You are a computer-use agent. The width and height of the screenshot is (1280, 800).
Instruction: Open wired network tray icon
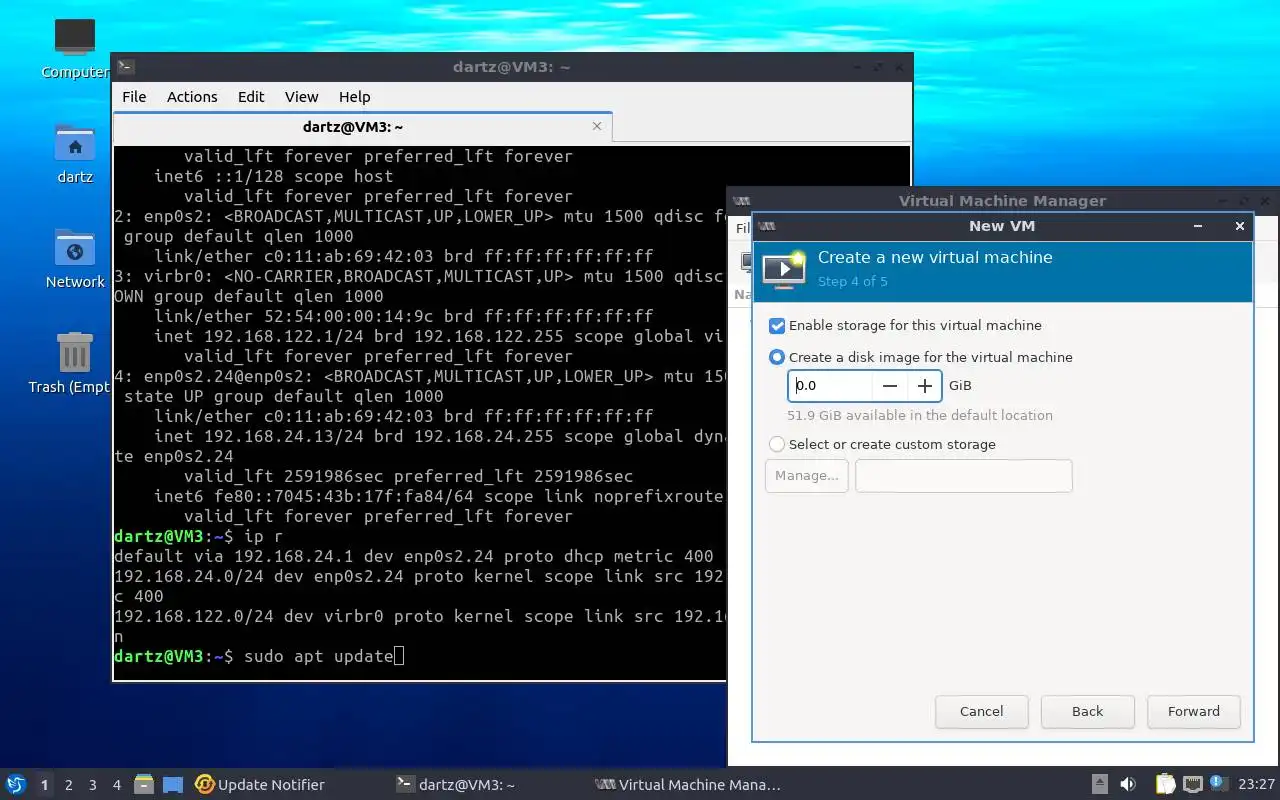click(x=1192, y=784)
